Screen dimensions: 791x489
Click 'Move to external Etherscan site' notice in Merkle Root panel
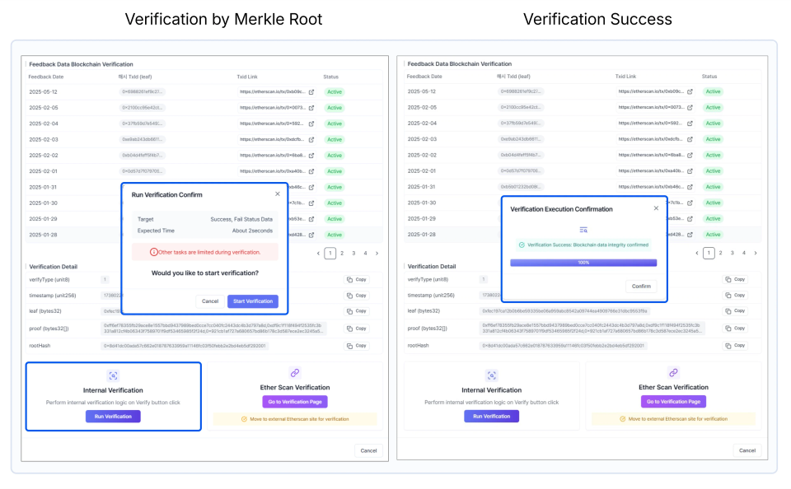pyautogui.click(x=295, y=419)
